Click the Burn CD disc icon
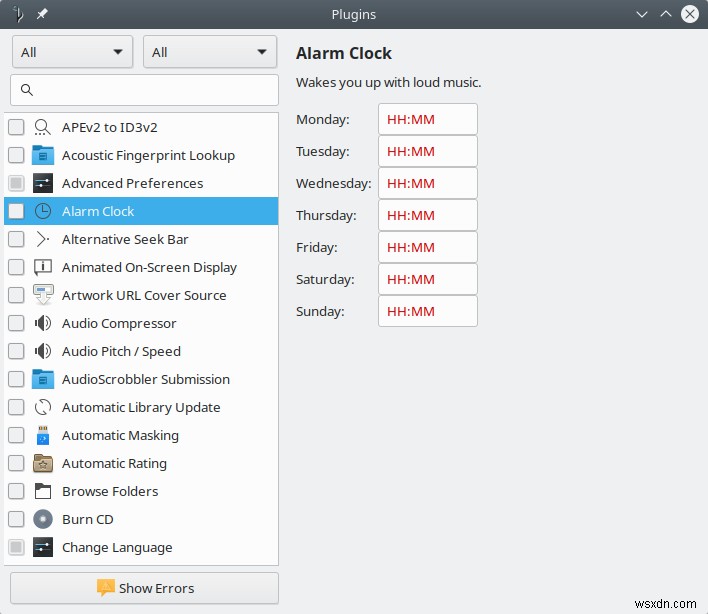 [x=42, y=519]
